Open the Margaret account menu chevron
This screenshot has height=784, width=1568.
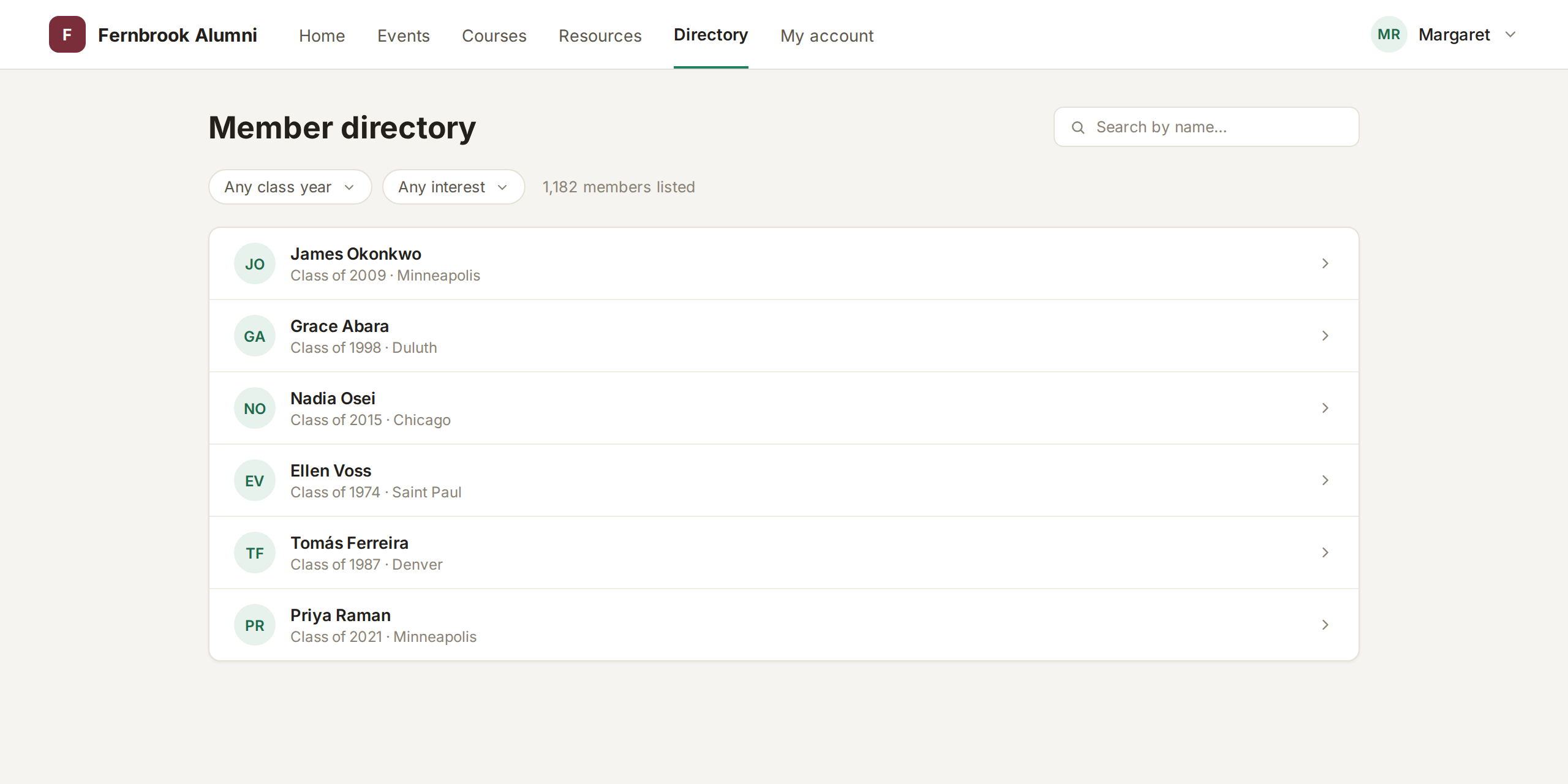pyautogui.click(x=1510, y=35)
